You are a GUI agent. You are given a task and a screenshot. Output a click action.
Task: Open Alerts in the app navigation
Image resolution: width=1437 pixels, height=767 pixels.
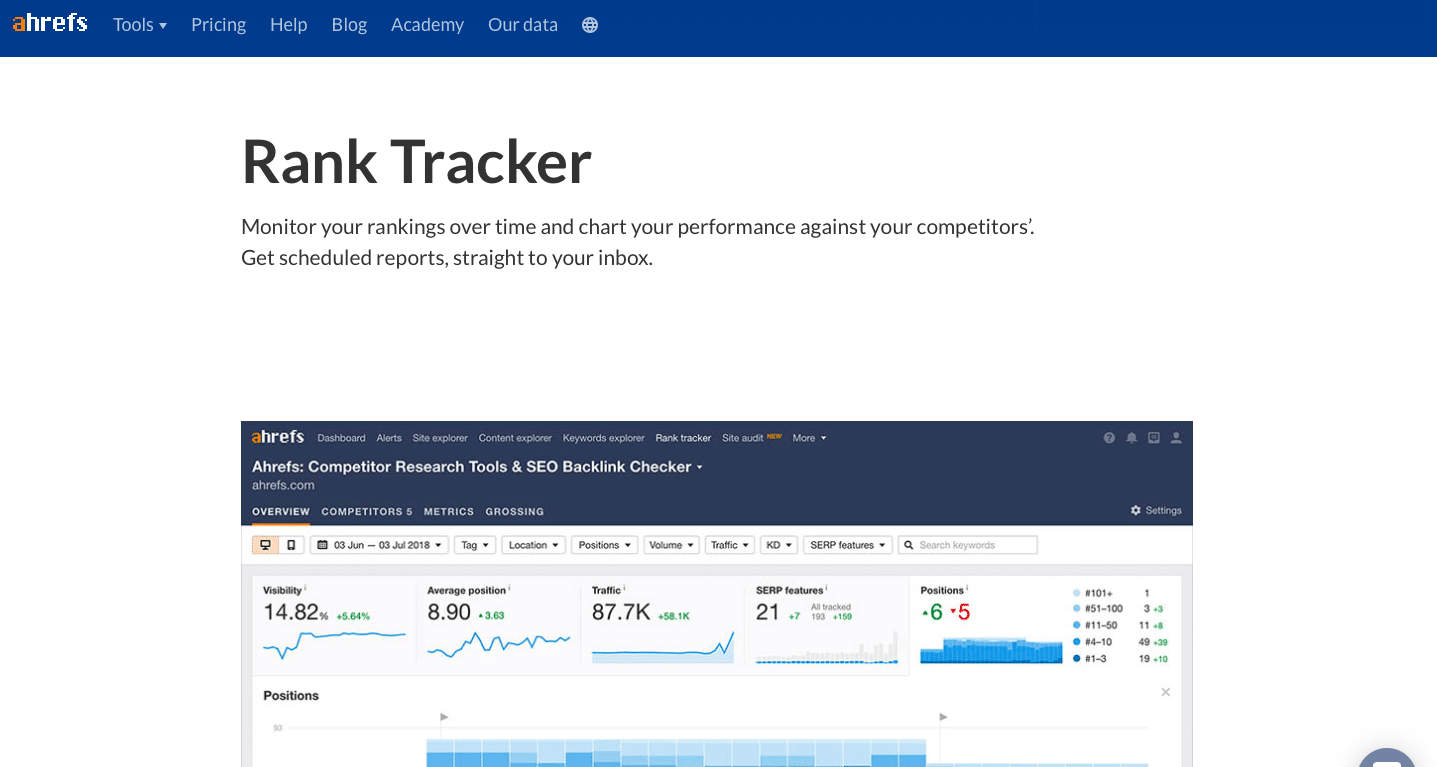click(x=389, y=438)
